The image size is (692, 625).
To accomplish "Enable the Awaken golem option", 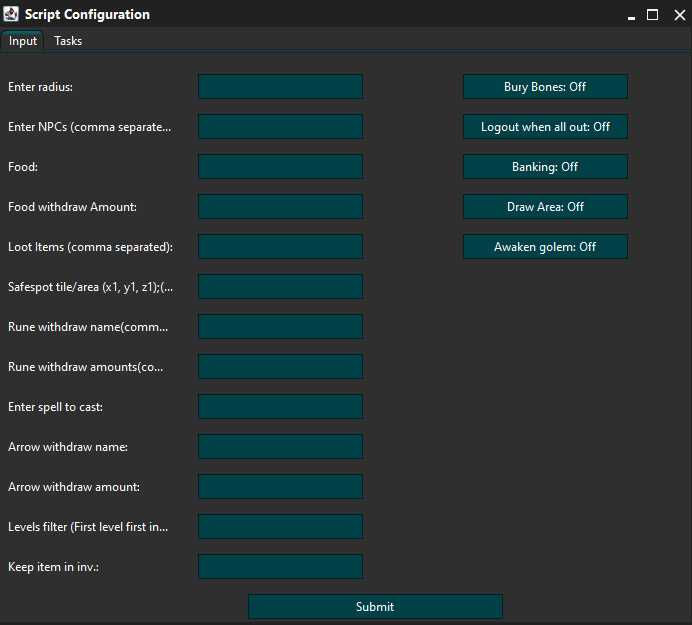I will [545, 247].
